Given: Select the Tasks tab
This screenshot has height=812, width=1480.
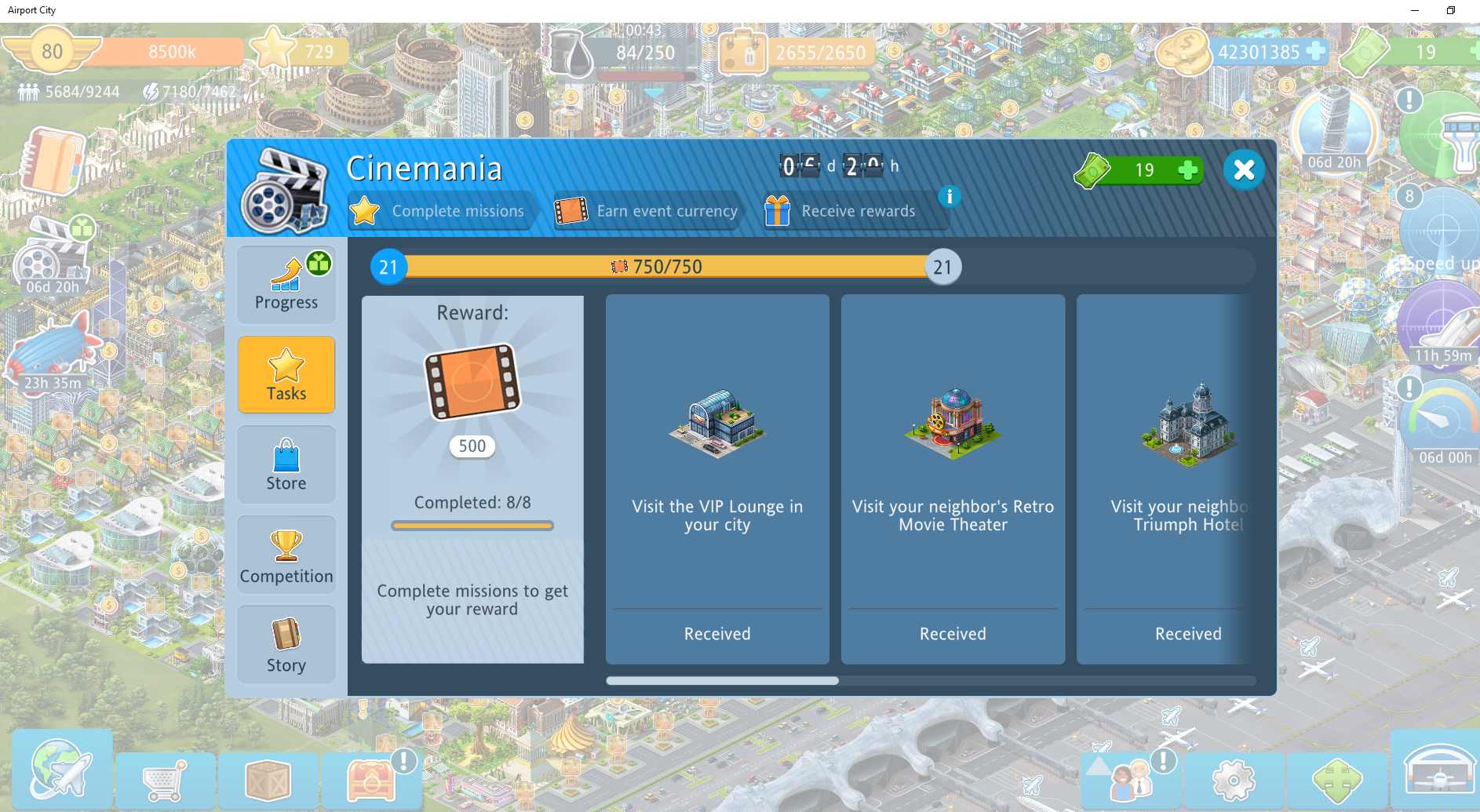Looking at the screenshot, I should click(x=286, y=375).
